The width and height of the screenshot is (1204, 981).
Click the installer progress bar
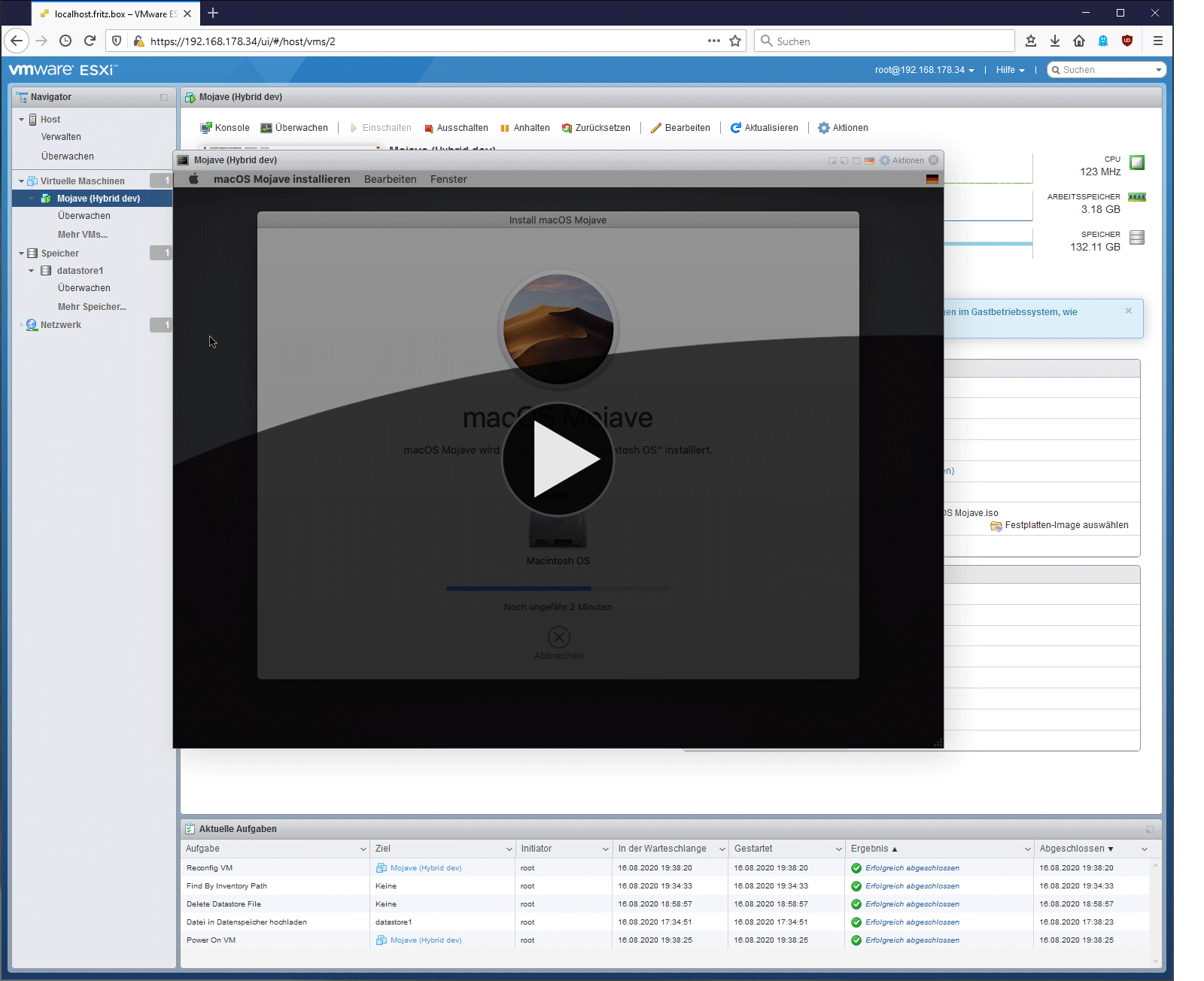pyautogui.click(x=558, y=588)
